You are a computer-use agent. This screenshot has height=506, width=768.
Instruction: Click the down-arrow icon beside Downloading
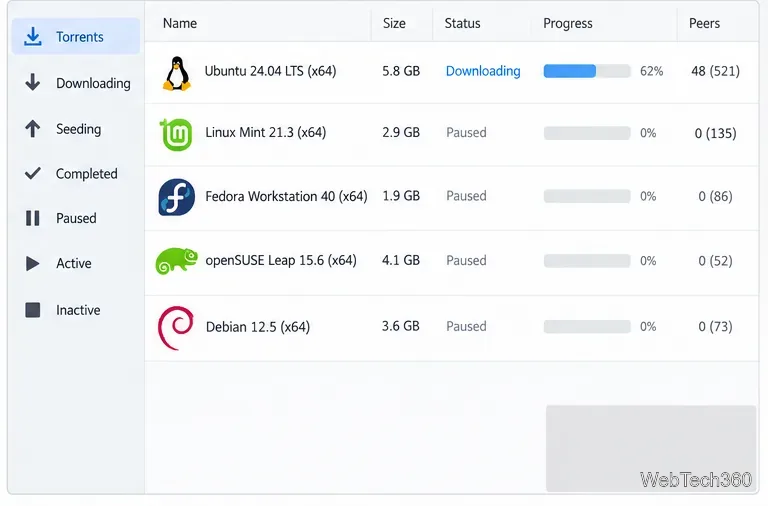point(33,82)
